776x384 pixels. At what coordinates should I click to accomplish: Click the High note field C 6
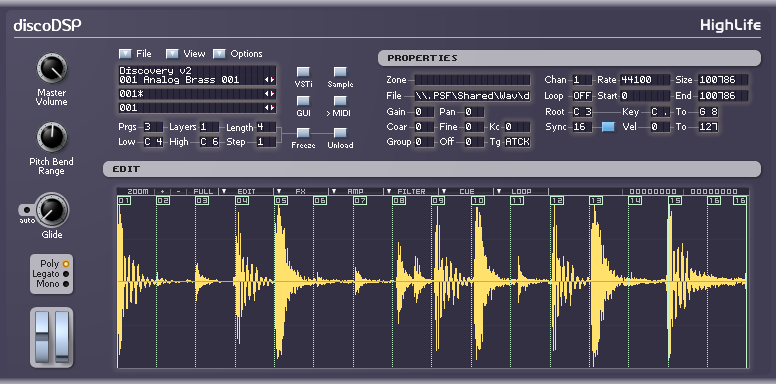click(209, 142)
